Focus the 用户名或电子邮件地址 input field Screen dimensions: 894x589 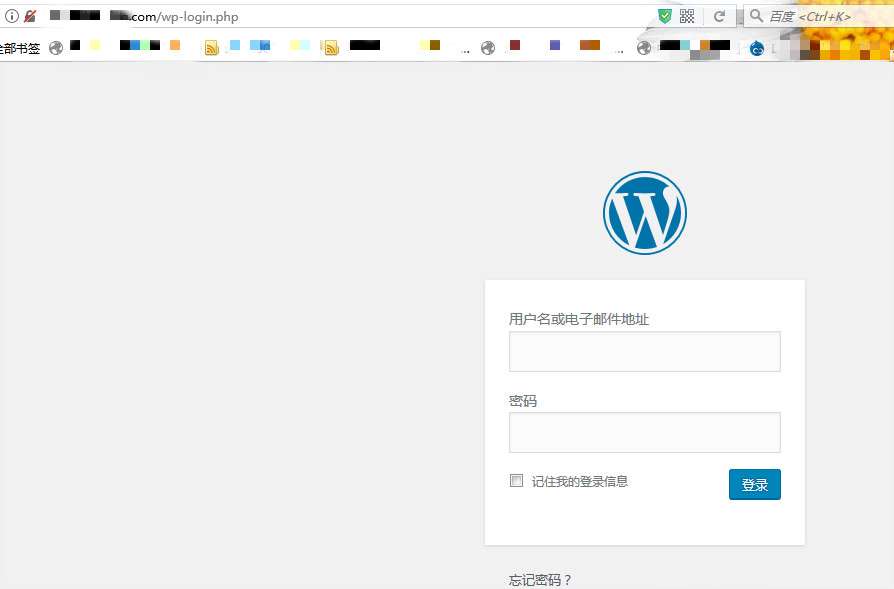[x=644, y=352]
